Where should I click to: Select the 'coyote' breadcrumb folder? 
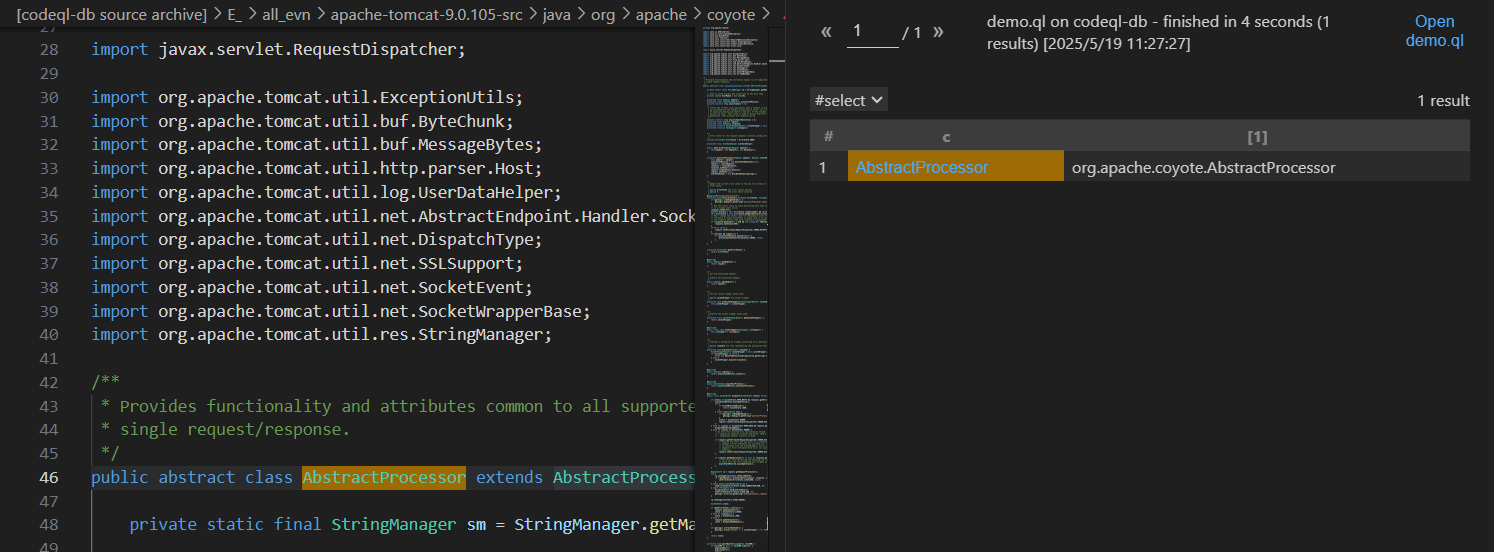pos(731,15)
